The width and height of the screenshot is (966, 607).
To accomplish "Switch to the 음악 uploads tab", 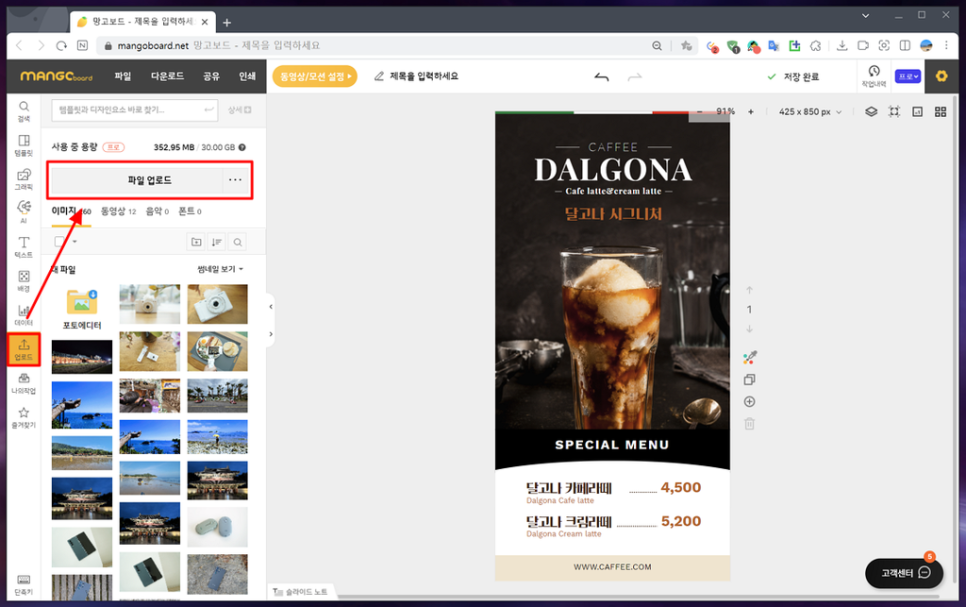I will pos(157,211).
